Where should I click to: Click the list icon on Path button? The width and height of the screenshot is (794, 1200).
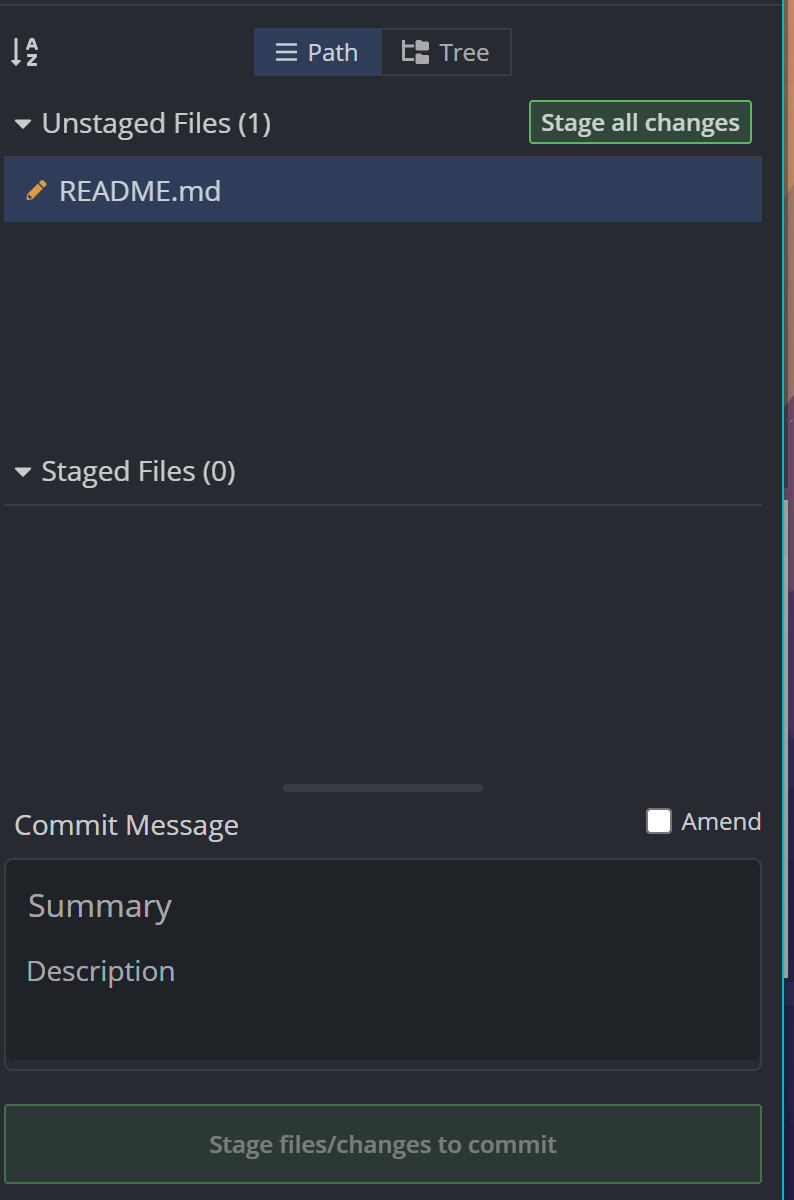286,52
